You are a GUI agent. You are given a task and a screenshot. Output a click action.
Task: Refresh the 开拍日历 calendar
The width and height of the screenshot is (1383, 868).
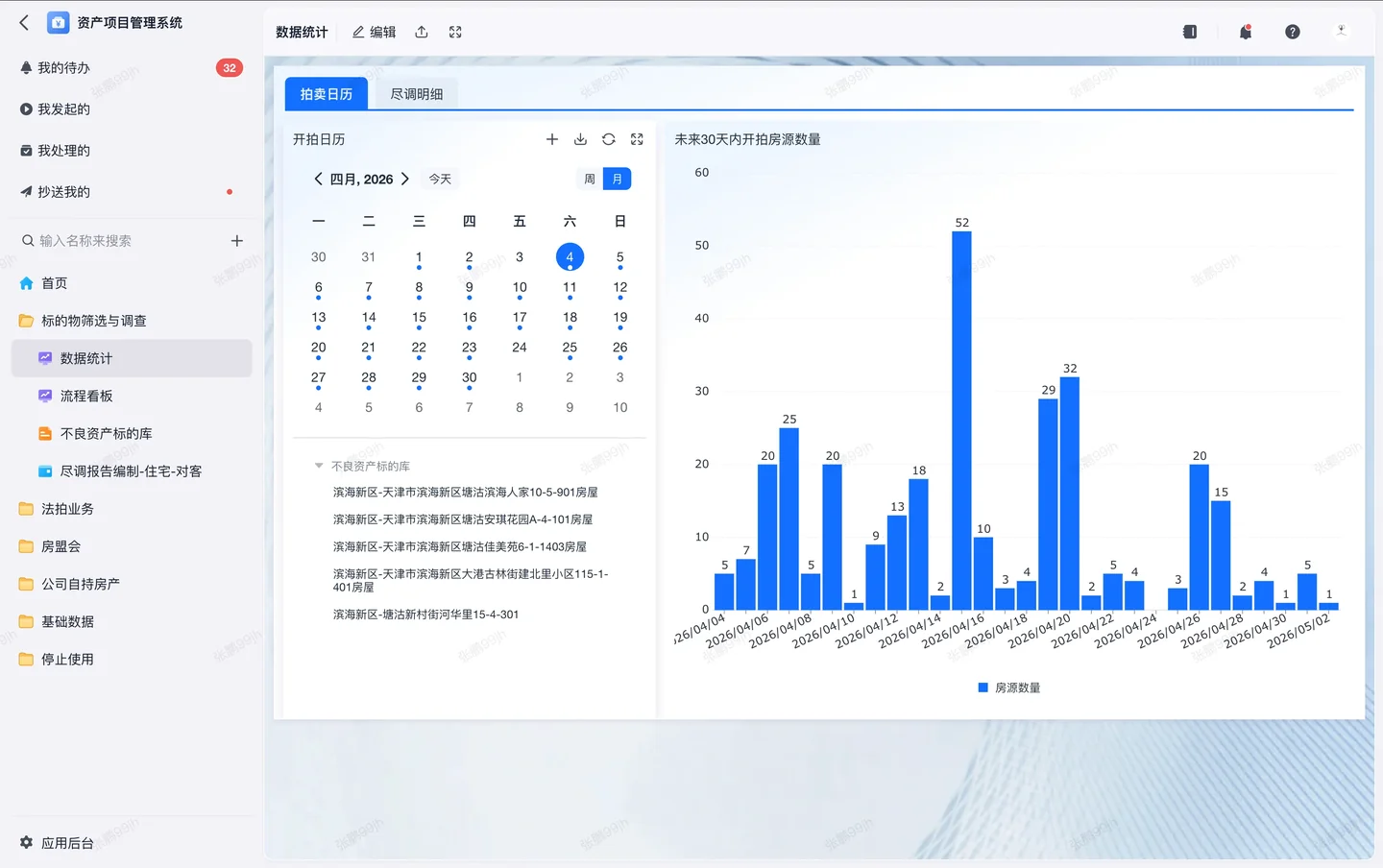pyautogui.click(x=609, y=139)
